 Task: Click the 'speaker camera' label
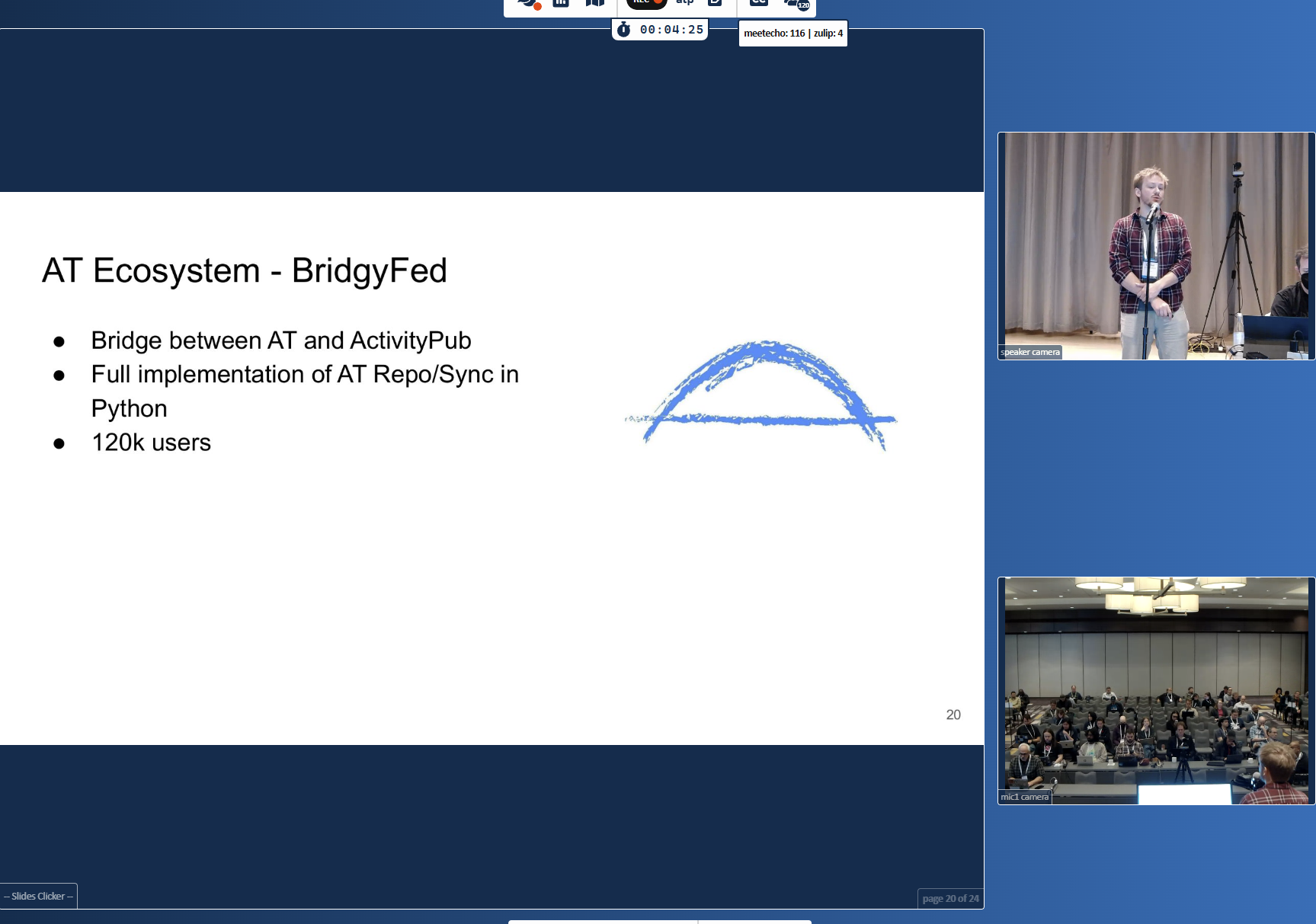pyautogui.click(x=1029, y=352)
